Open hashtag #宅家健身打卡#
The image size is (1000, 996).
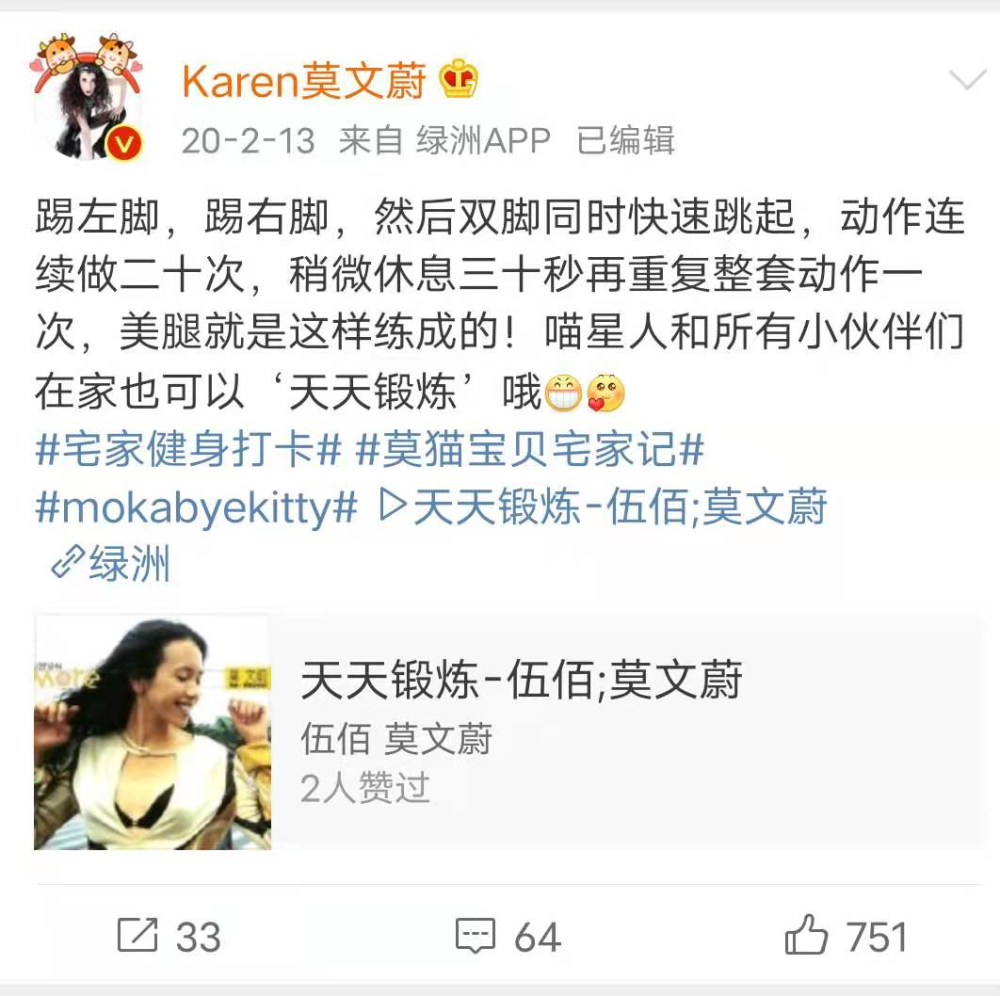point(189,449)
